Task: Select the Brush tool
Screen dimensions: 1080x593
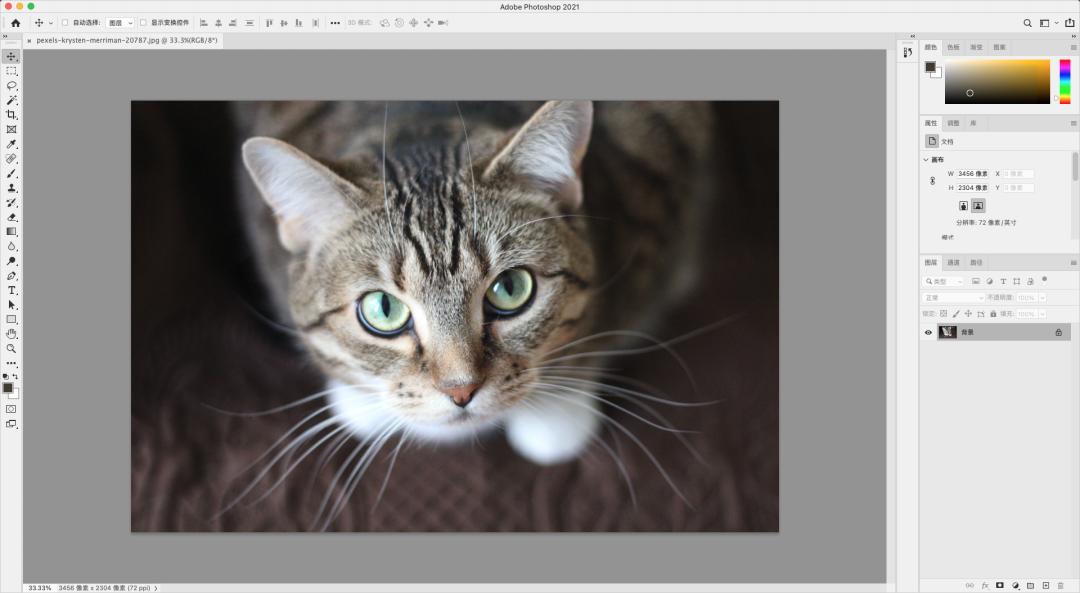Action: click(x=12, y=173)
